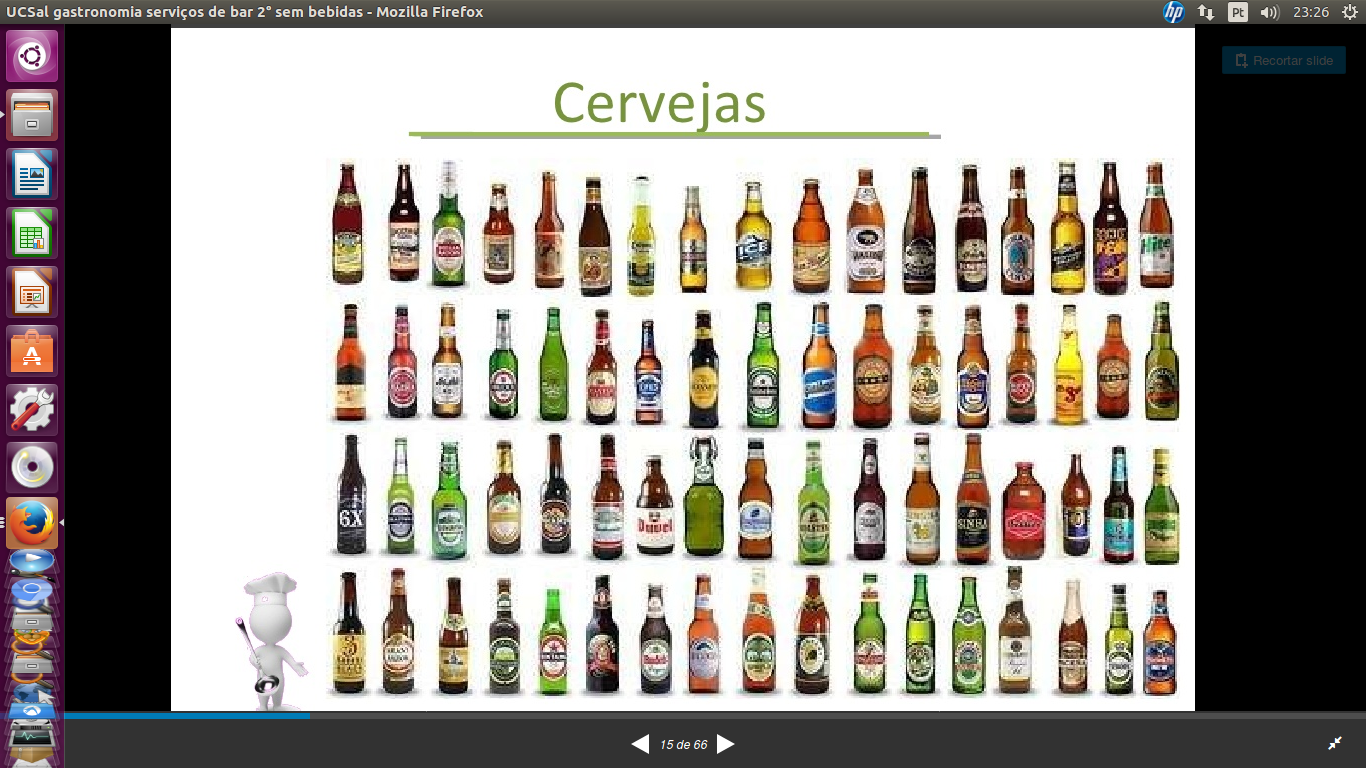Launch LibreOffice Impress presentation app

[x=32, y=292]
